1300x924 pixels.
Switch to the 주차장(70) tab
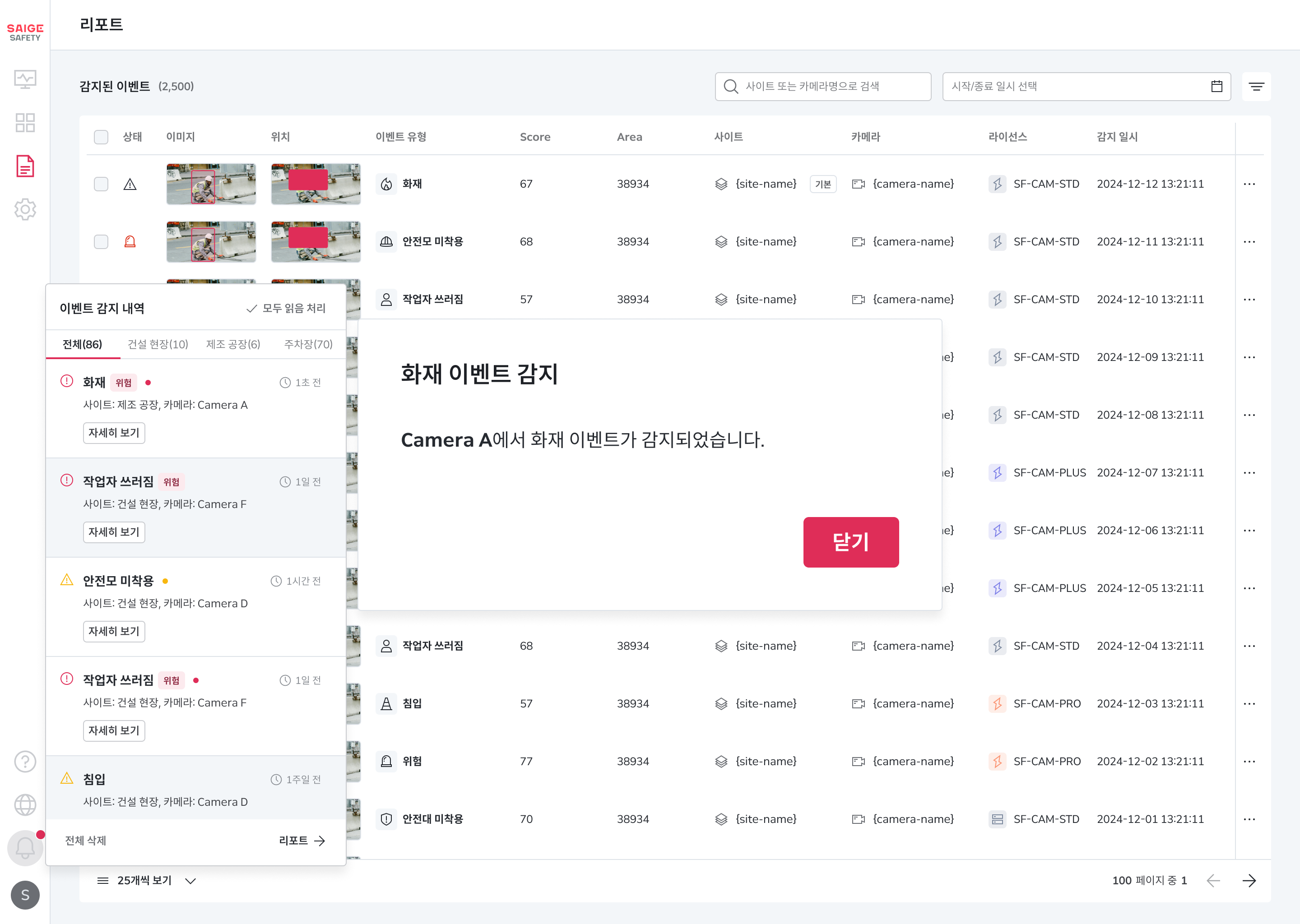point(308,344)
